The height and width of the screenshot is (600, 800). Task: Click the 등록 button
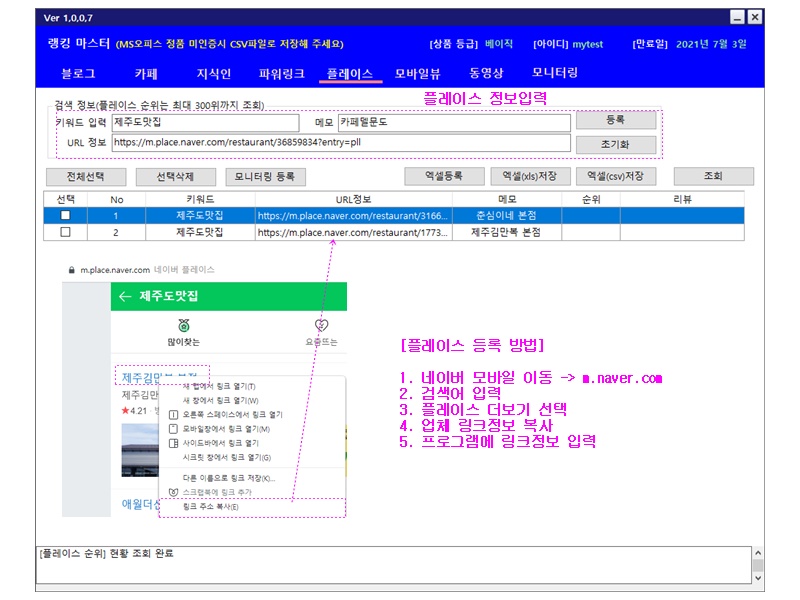tap(616, 120)
